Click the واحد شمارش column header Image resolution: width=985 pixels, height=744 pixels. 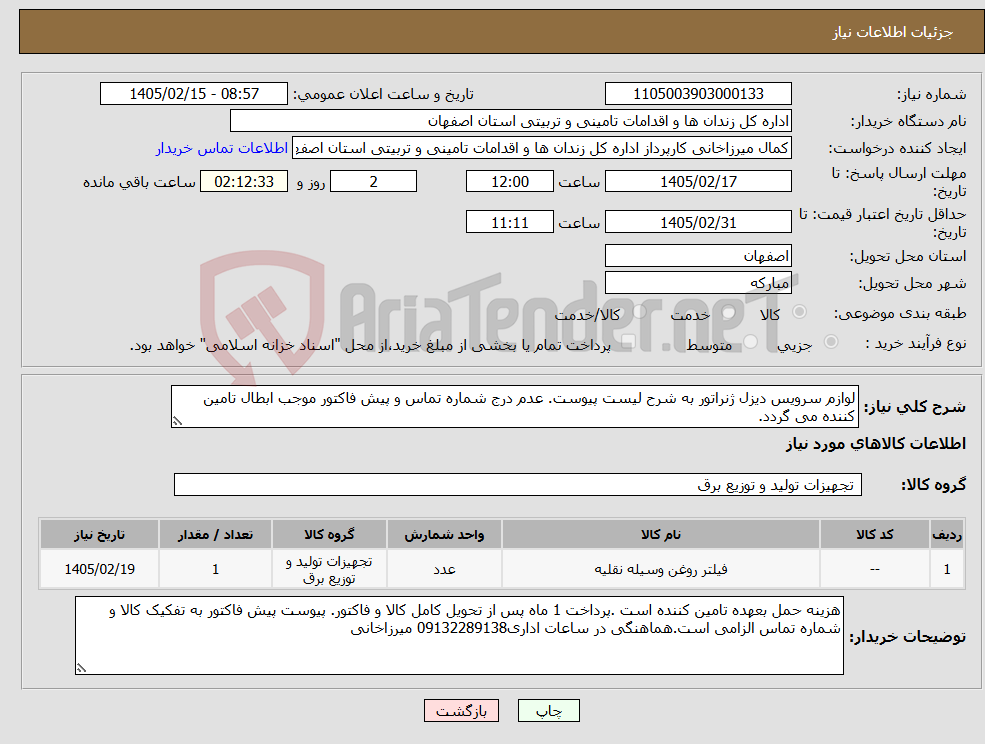(444, 535)
